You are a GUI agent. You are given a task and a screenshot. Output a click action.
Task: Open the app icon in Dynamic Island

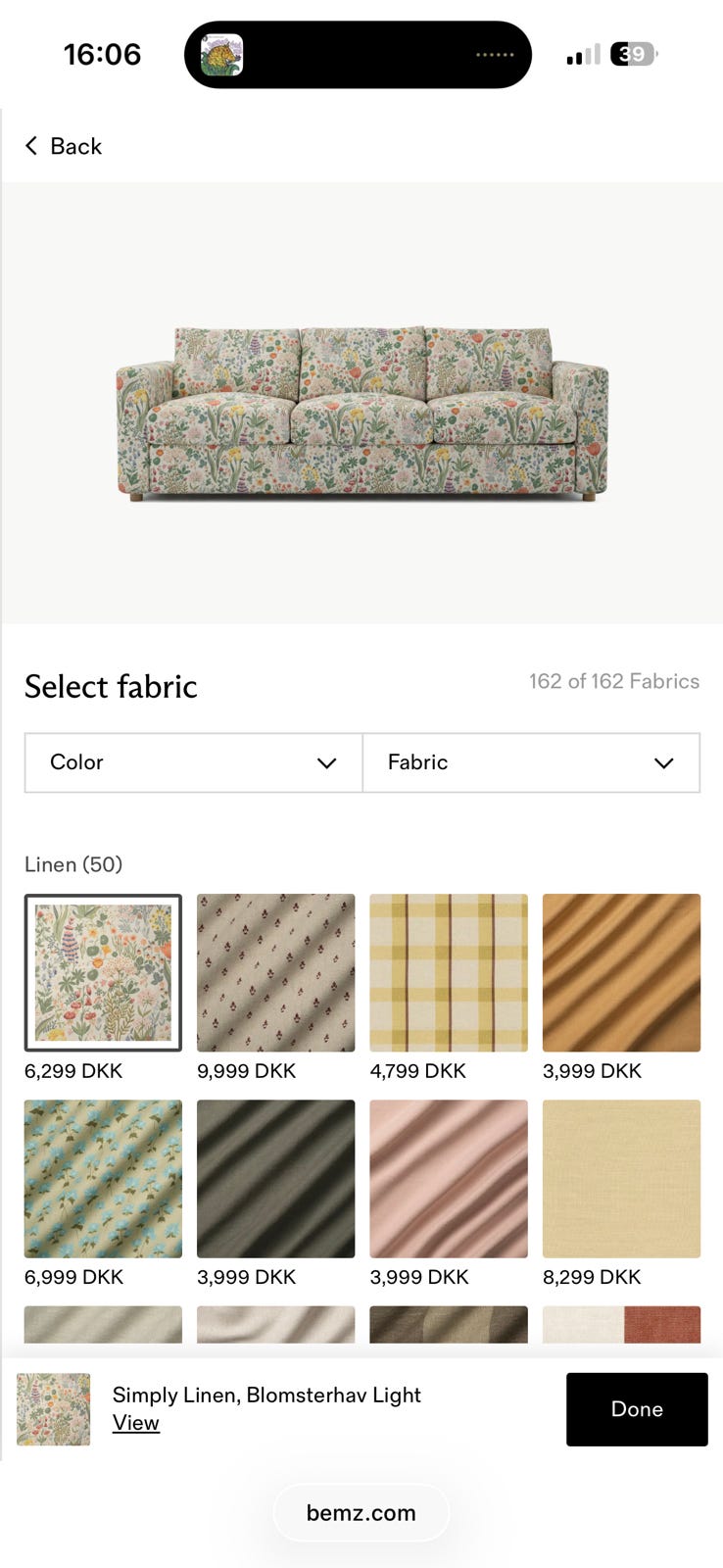[221, 55]
